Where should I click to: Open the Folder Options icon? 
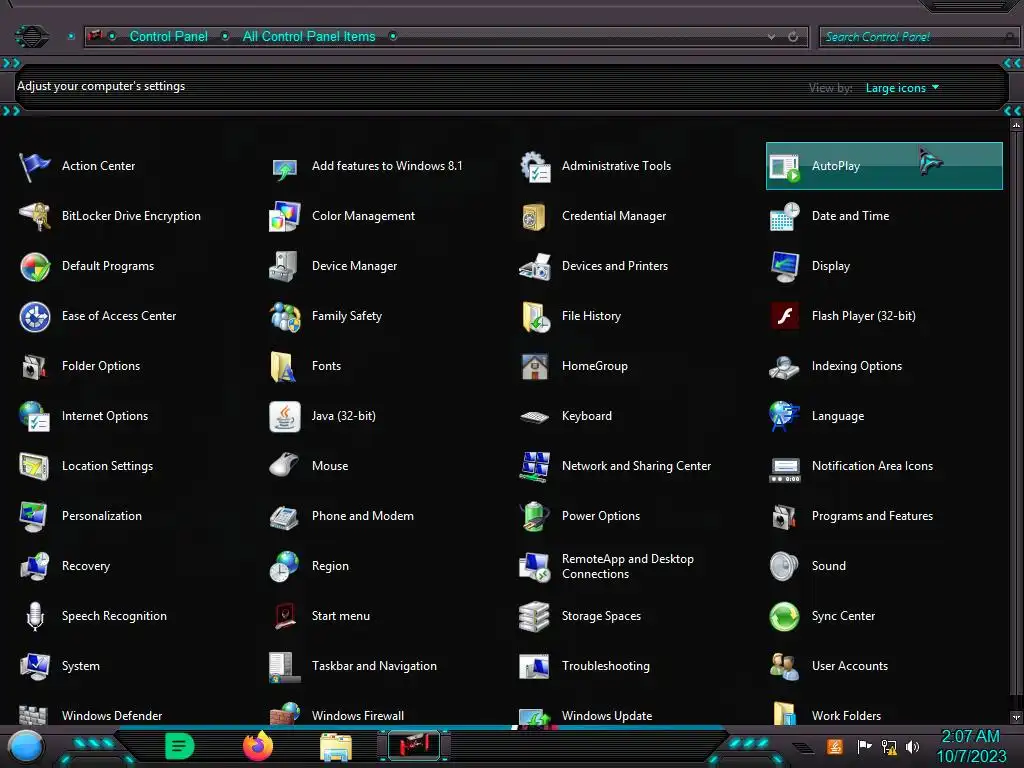tap(35, 366)
